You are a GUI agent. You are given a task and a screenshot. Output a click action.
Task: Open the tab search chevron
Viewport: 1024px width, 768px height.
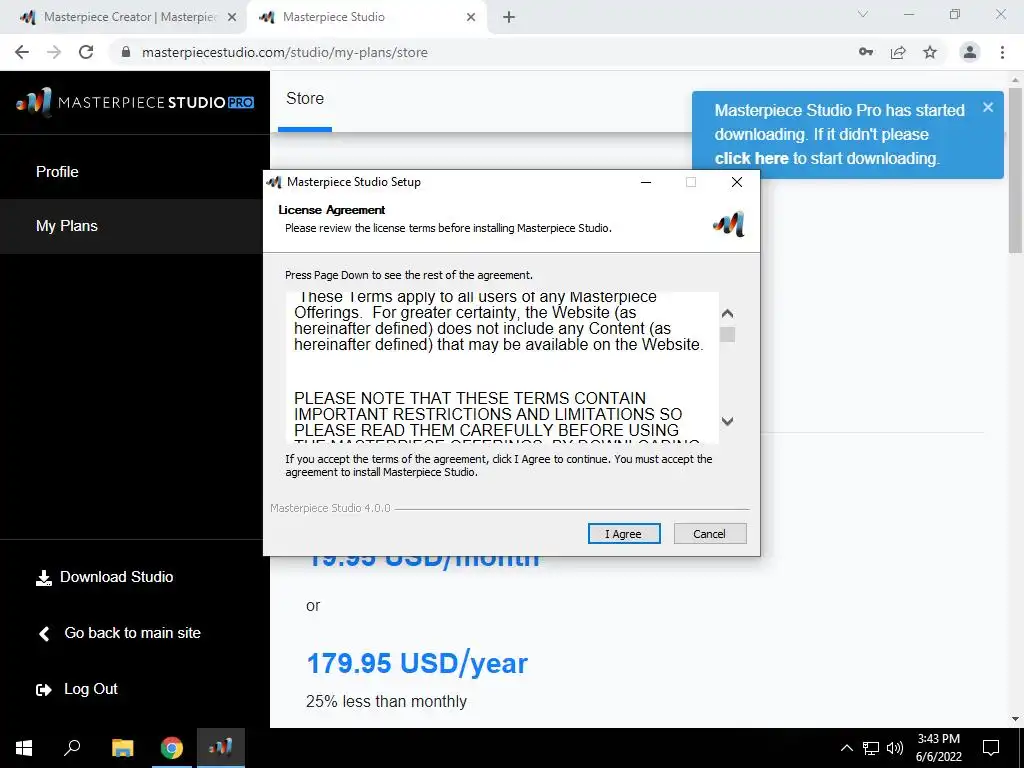coord(863,14)
